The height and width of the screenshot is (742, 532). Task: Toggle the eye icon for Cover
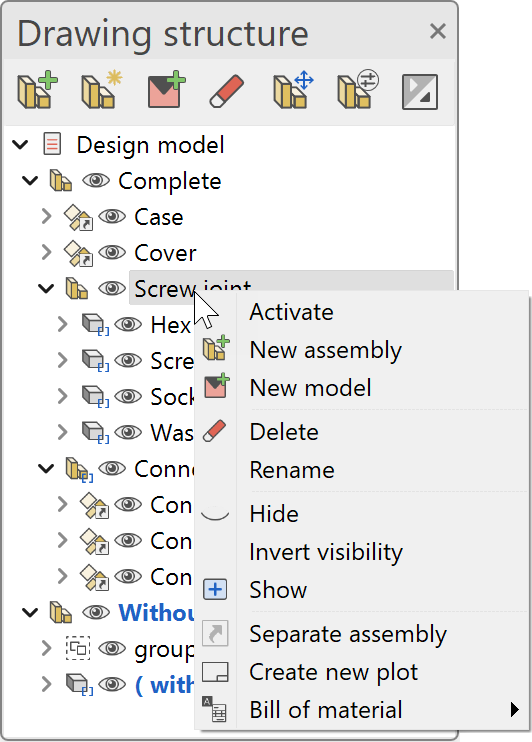pos(112,253)
